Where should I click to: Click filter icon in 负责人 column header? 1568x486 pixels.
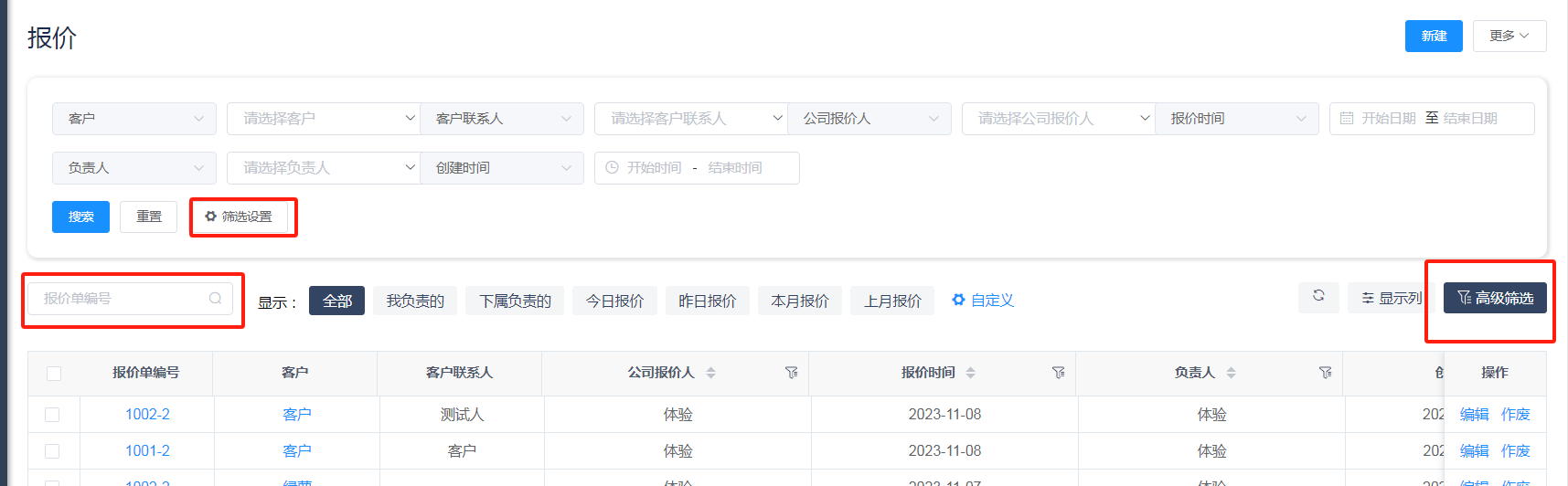pyautogui.click(x=1325, y=373)
